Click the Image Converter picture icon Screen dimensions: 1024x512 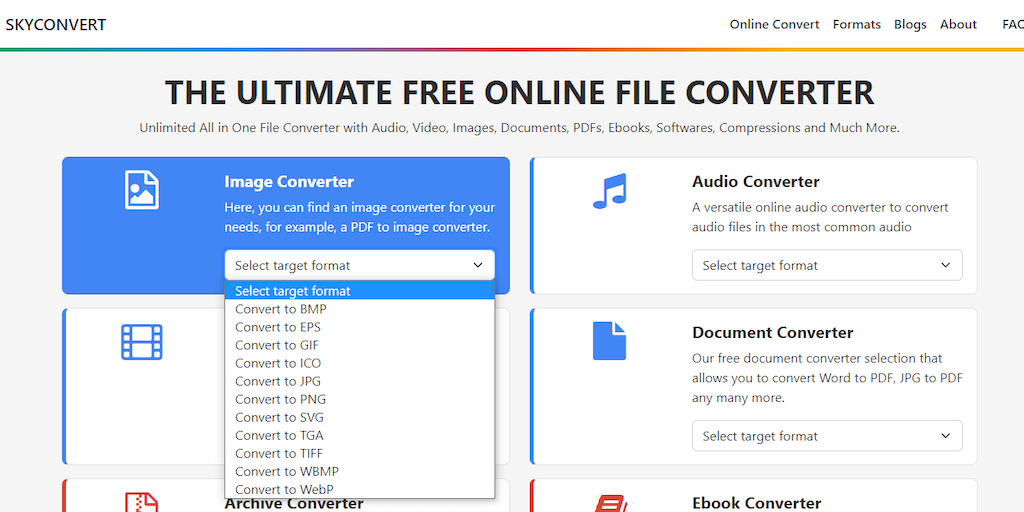click(x=142, y=190)
